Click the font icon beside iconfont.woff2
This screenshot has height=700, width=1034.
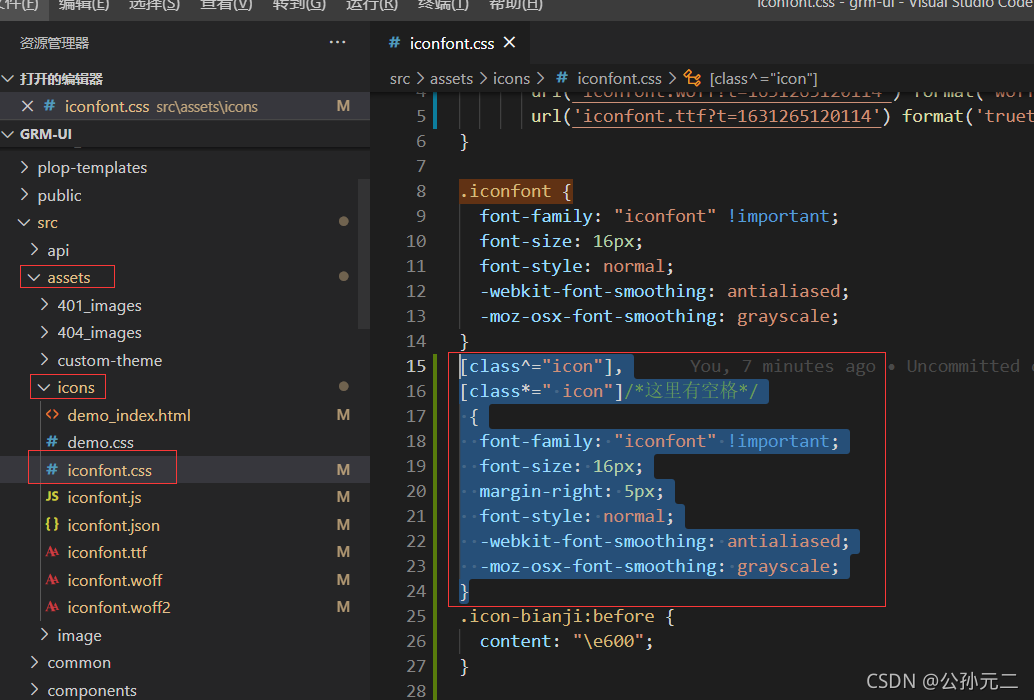coord(52,606)
